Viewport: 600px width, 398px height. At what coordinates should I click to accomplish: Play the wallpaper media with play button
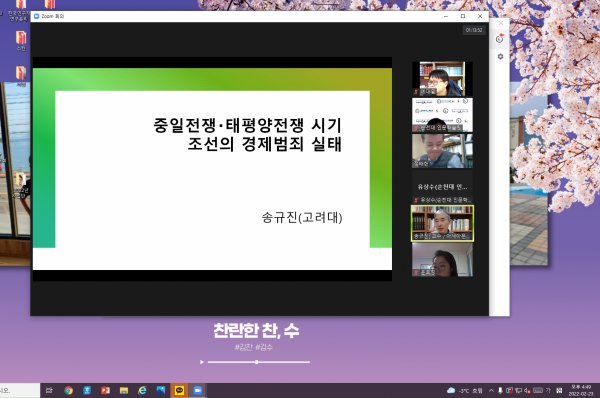pos(202,362)
